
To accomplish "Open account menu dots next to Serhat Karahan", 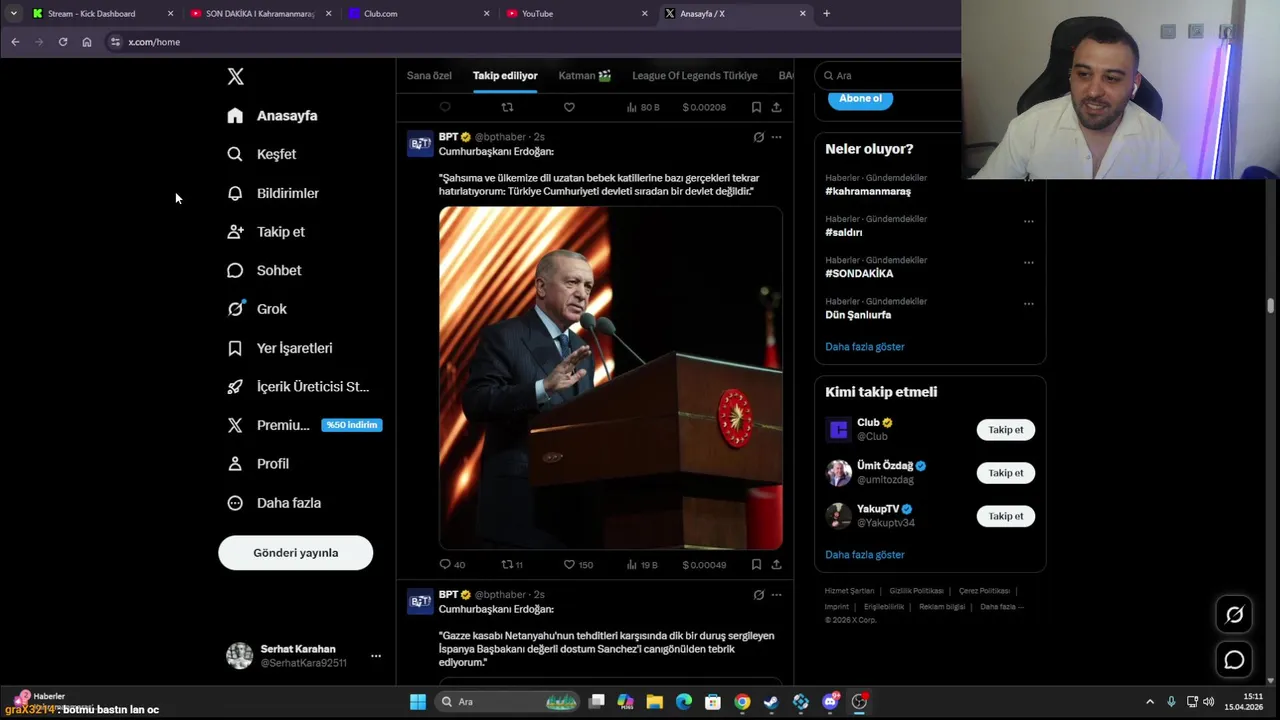I will (376, 656).
